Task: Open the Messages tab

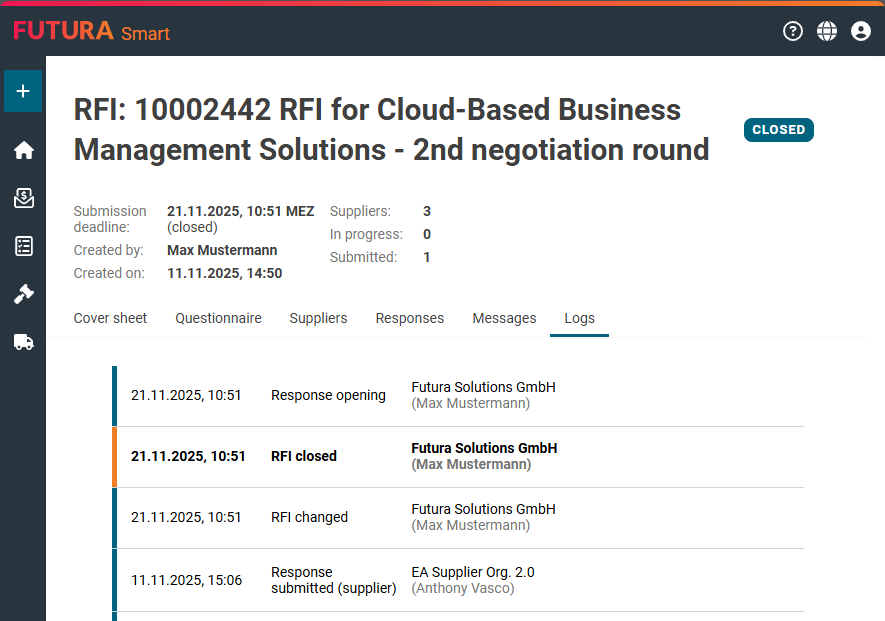Action: 504,318
